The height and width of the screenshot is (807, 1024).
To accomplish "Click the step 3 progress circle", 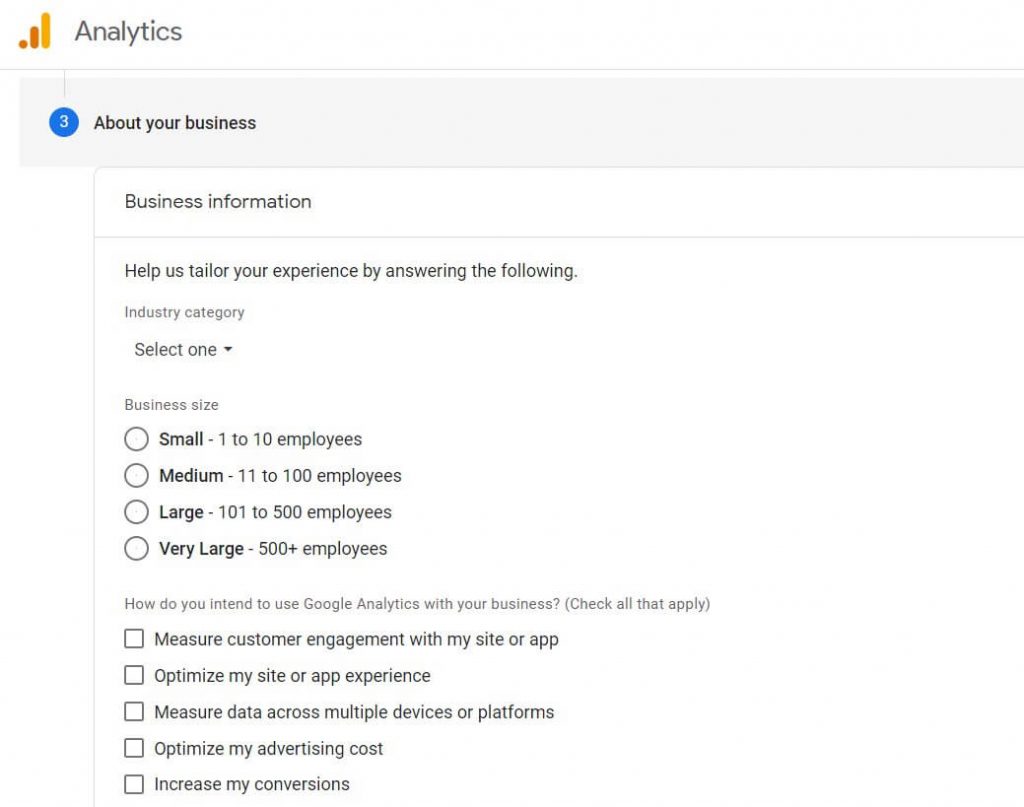I will pyautogui.click(x=63, y=122).
